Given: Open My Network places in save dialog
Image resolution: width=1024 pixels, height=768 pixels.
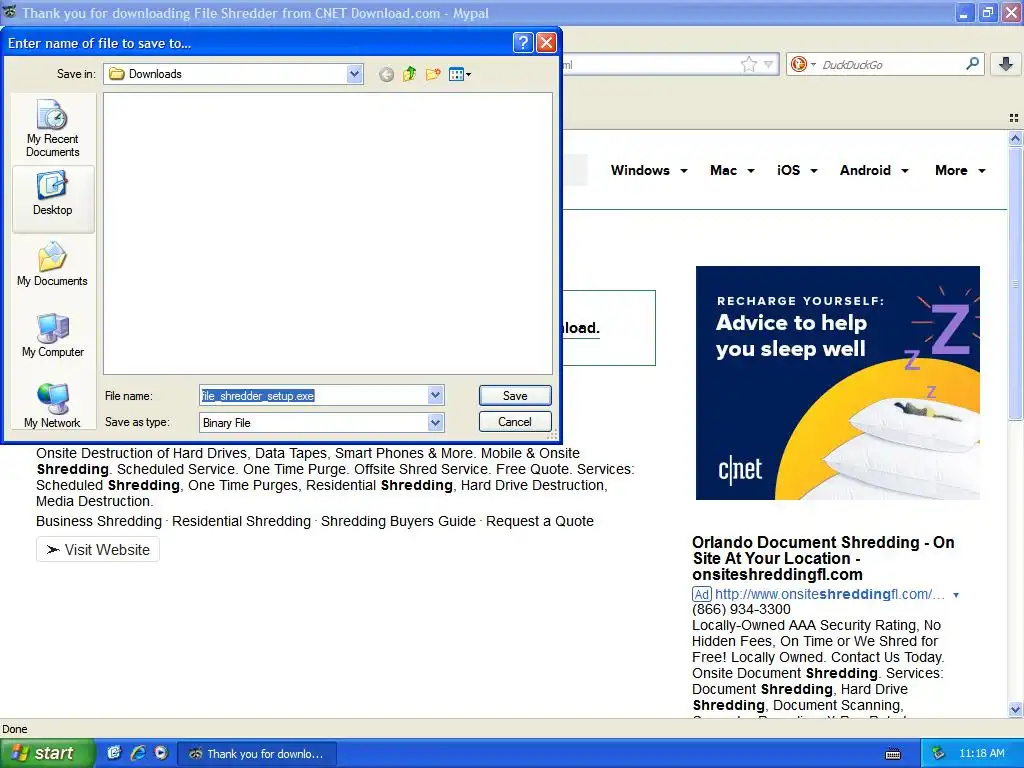Looking at the screenshot, I should point(53,406).
